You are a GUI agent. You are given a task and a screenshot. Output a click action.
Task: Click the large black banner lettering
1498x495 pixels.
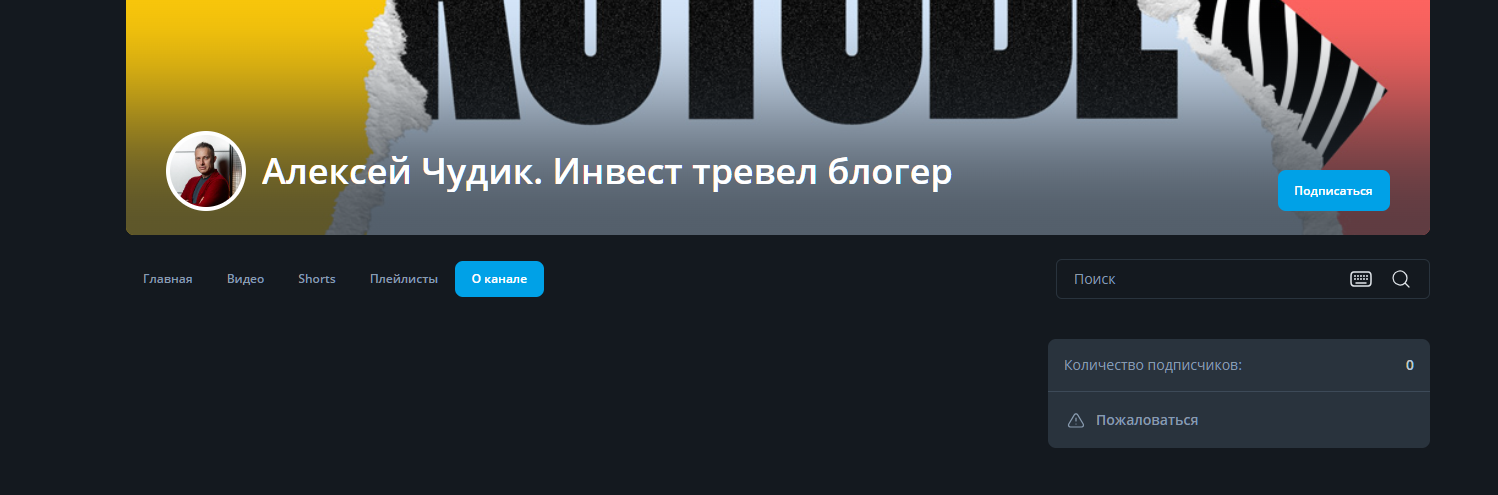click(800, 60)
